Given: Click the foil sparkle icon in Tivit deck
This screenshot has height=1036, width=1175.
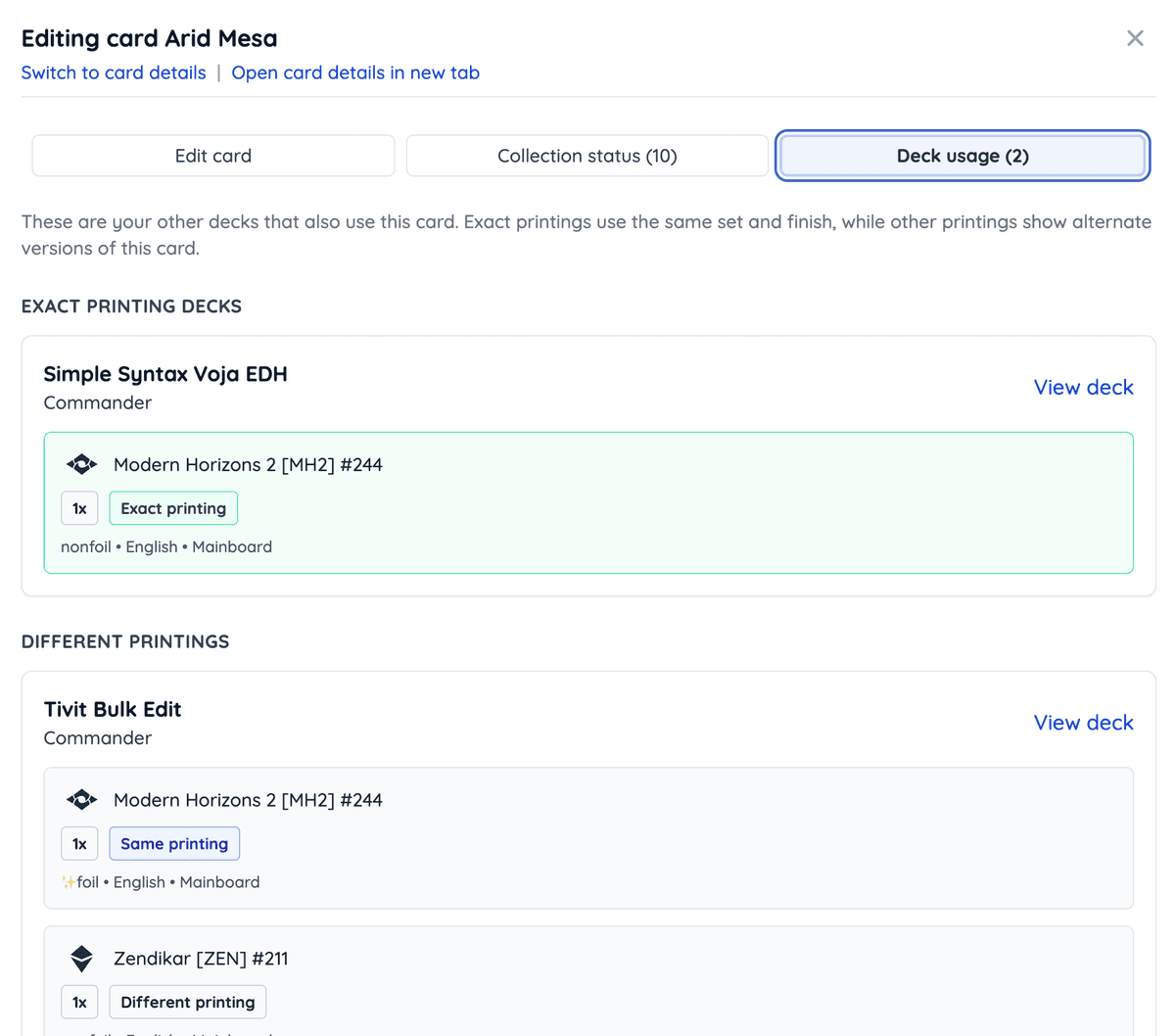Looking at the screenshot, I should [69, 882].
